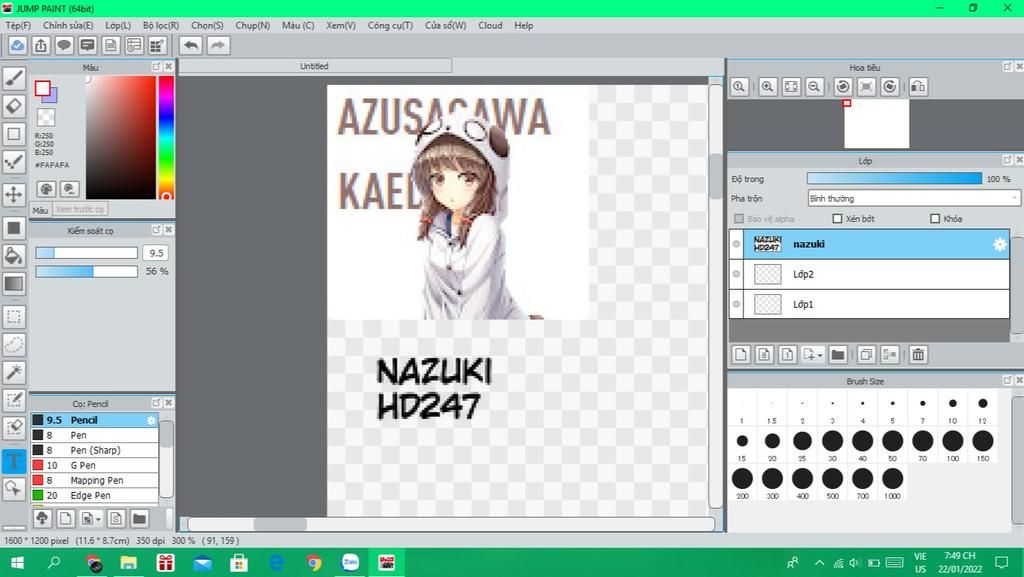The height and width of the screenshot is (577, 1024).
Task: Zoom out using the navigator magnifier minus
Action: (814, 86)
